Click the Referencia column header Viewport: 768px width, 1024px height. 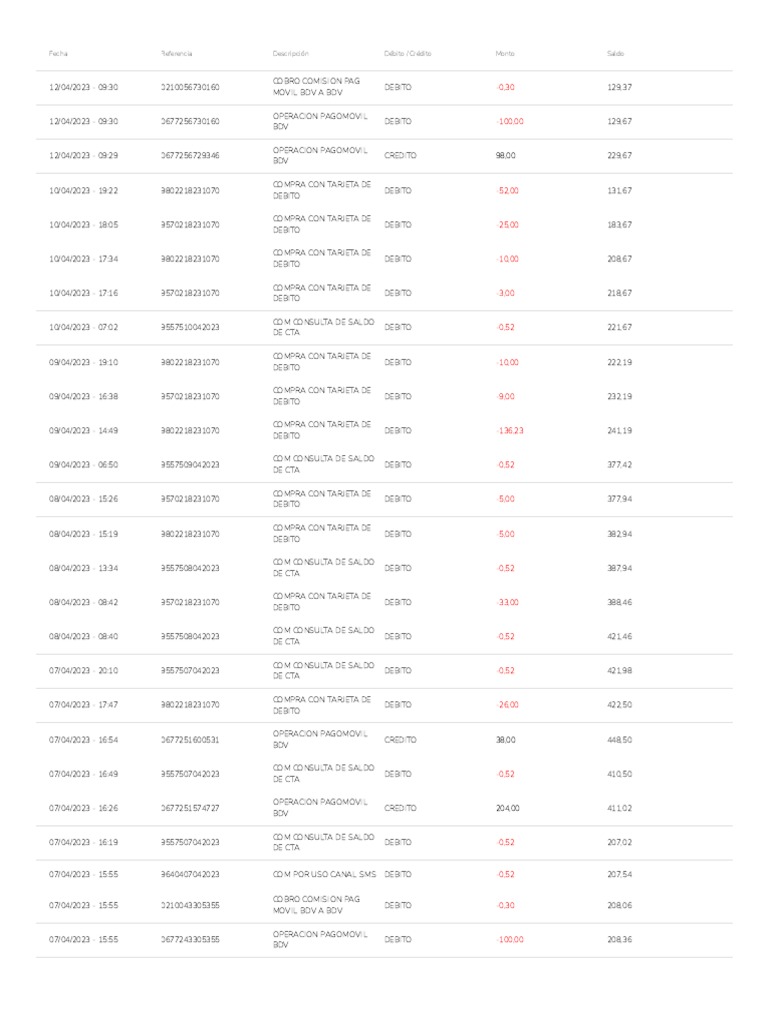(176, 53)
